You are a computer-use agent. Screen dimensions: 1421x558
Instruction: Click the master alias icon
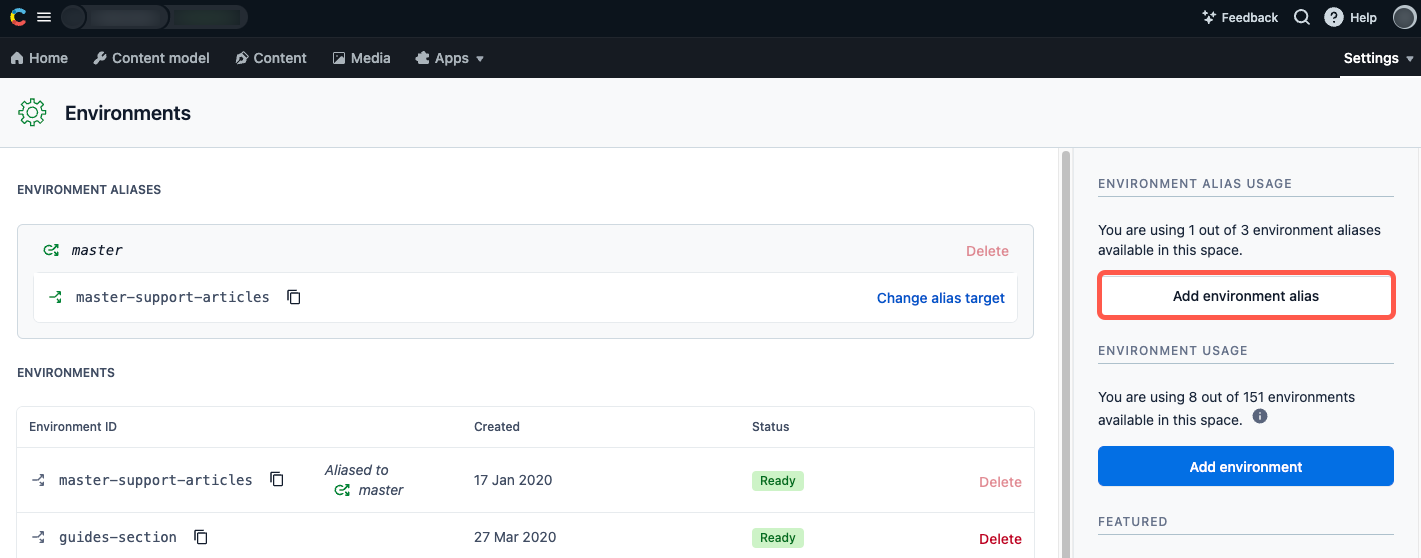pos(51,250)
